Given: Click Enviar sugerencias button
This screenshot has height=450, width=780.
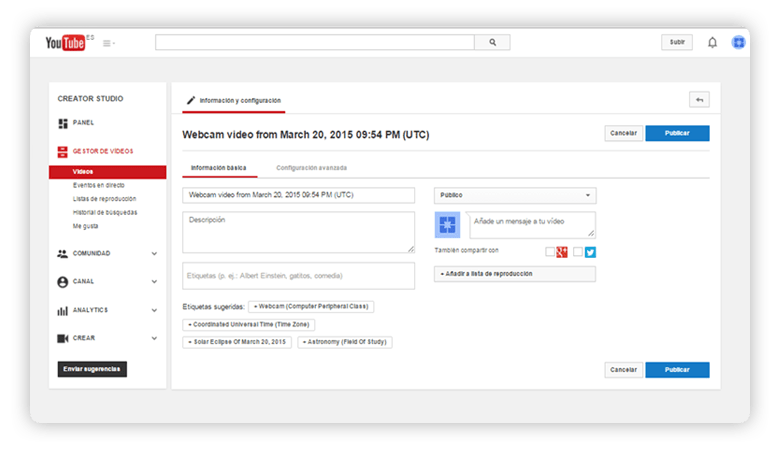Looking at the screenshot, I should point(92,369).
